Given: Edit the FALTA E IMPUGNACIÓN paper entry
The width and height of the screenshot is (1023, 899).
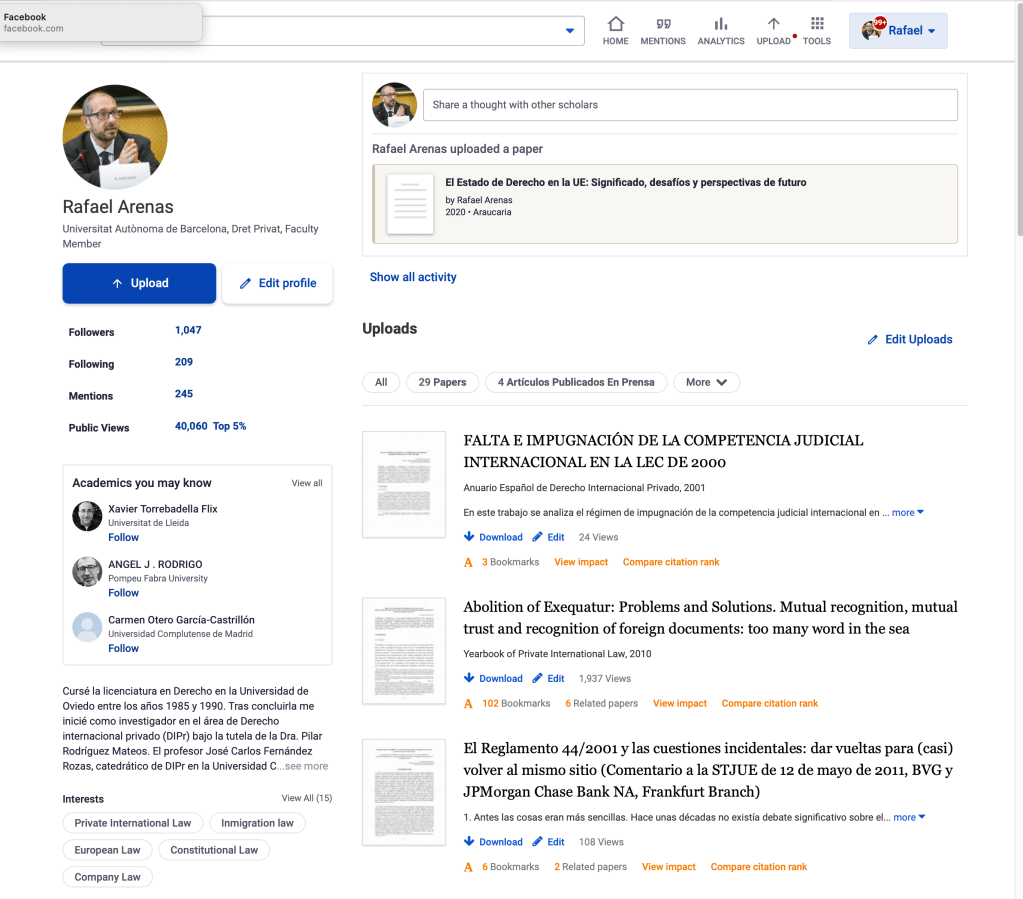Looking at the screenshot, I should [548, 537].
